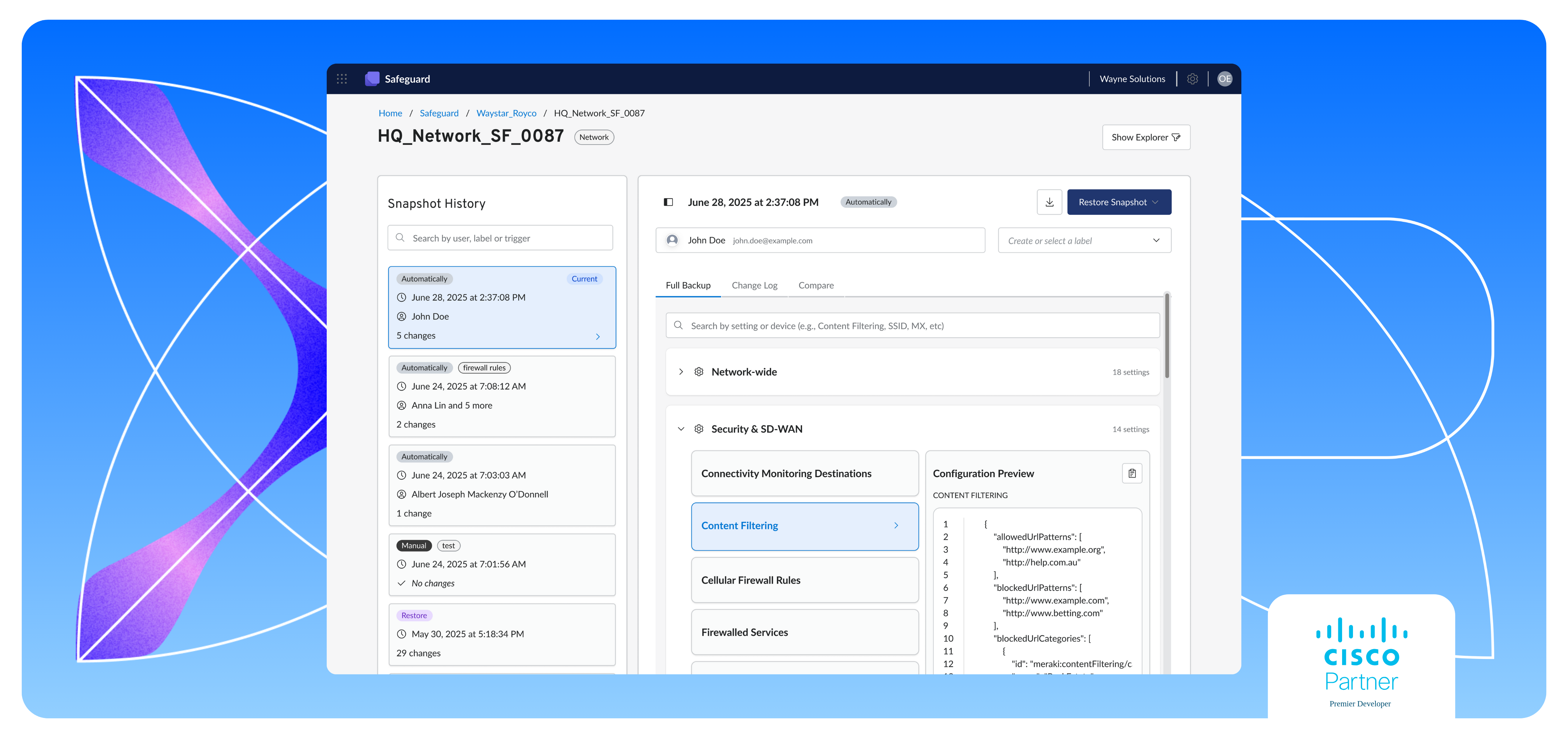The height and width of the screenshot is (738, 1568).
Task: Collapse the Security & SD-WAN section
Action: [x=681, y=429]
